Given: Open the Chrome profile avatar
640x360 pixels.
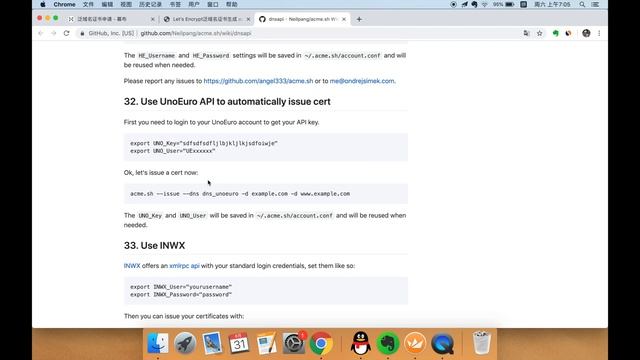Looking at the screenshot, I should tap(586, 33).
